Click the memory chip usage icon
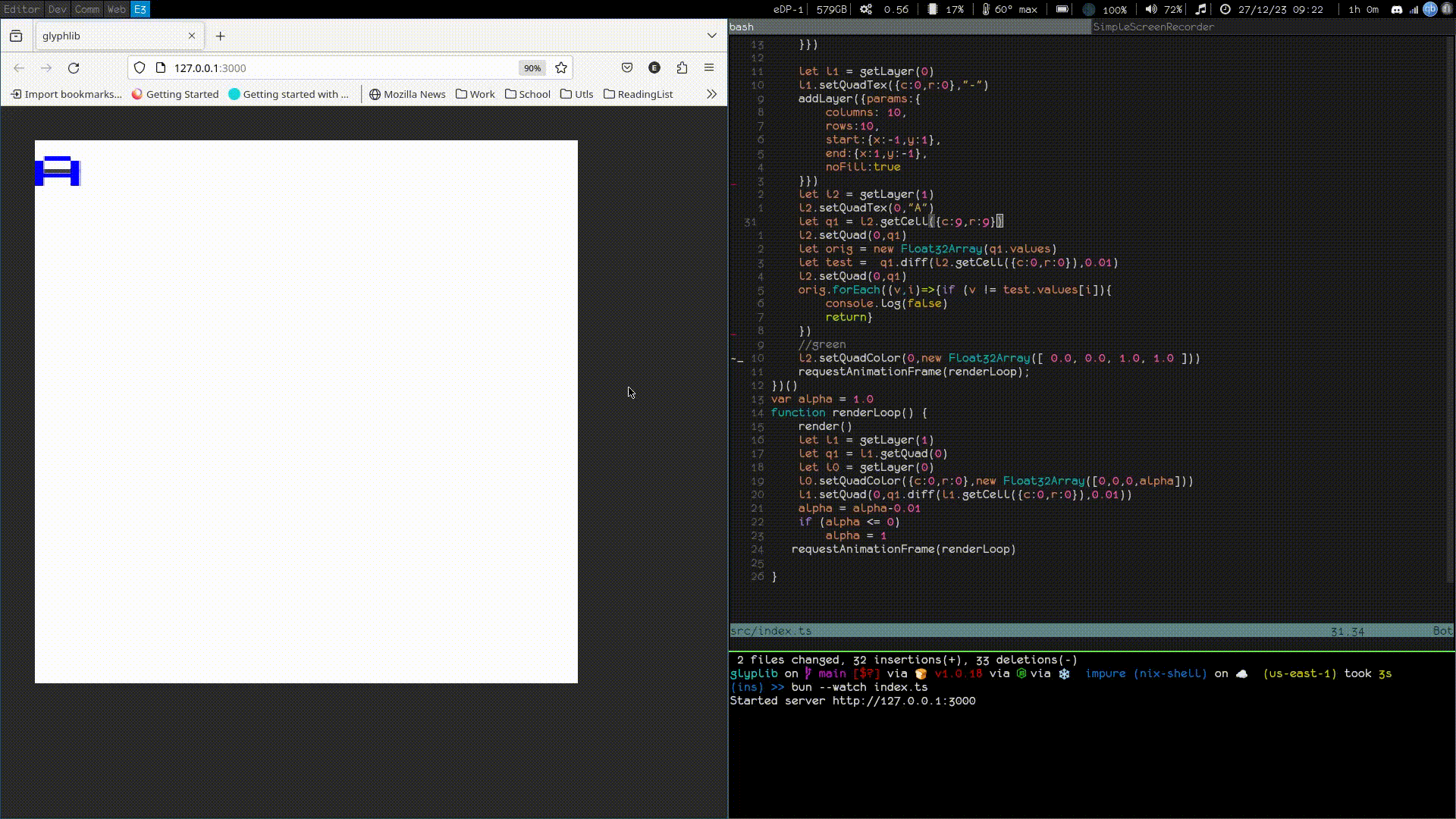The width and height of the screenshot is (1456, 819). (933, 9)
